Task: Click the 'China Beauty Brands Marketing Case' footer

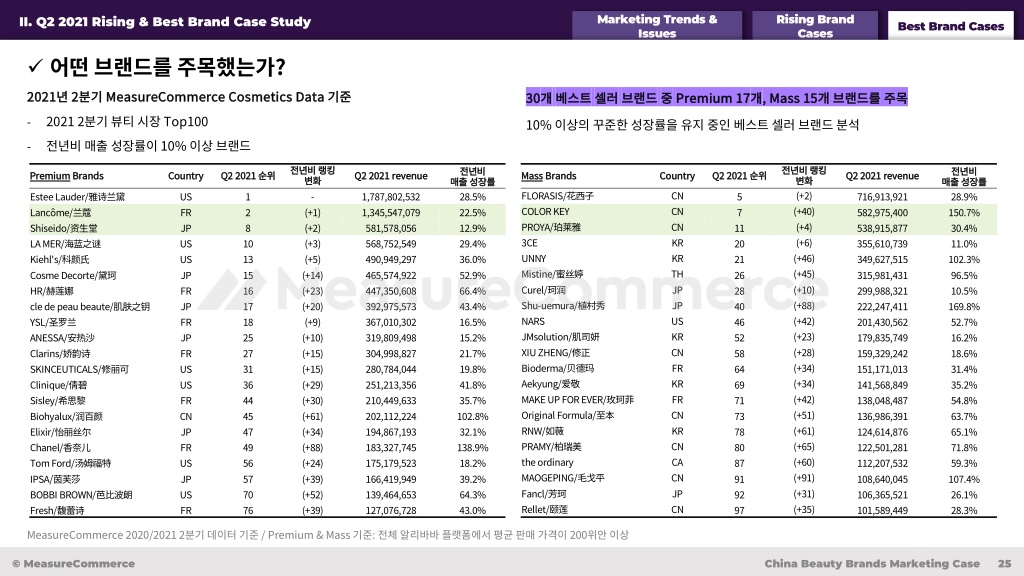Action: [872, 563]
